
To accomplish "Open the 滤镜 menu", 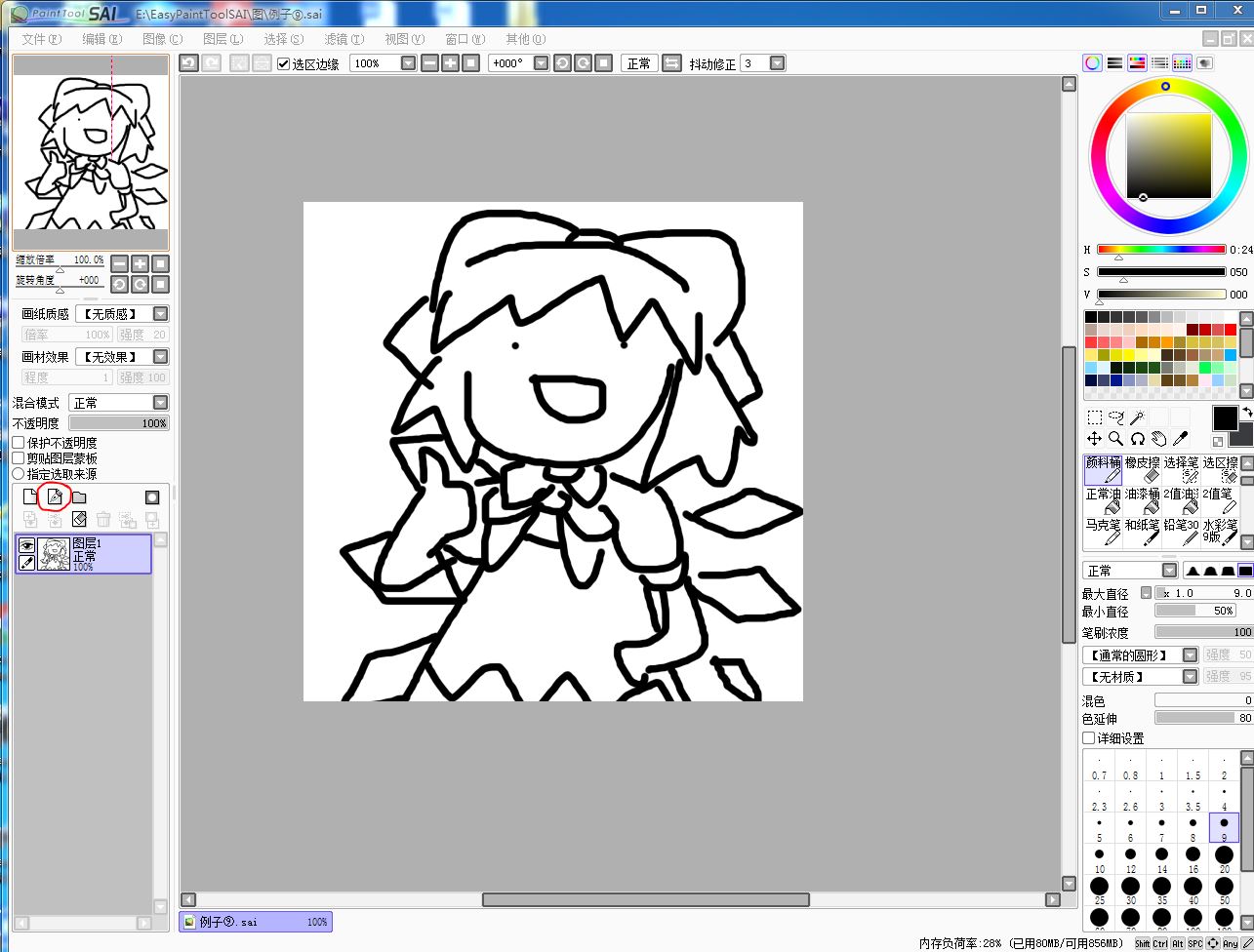I will coord(344,39).
